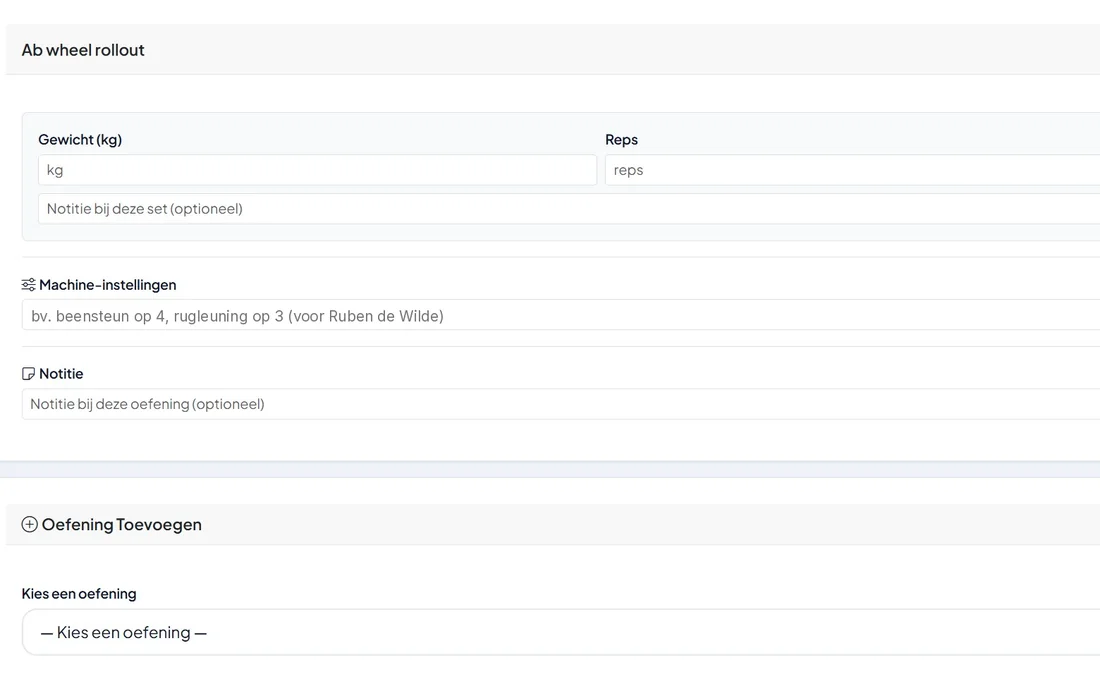
Task: Click the divider line above Notitie section
Action: [561, 347]
